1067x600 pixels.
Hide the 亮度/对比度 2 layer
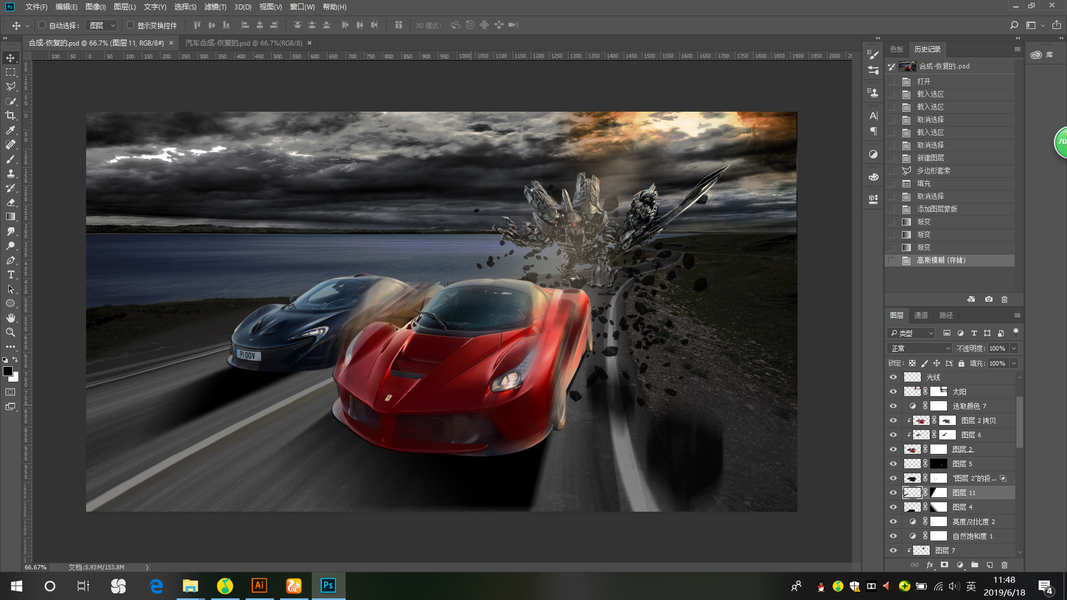click(x=893, y=521)
